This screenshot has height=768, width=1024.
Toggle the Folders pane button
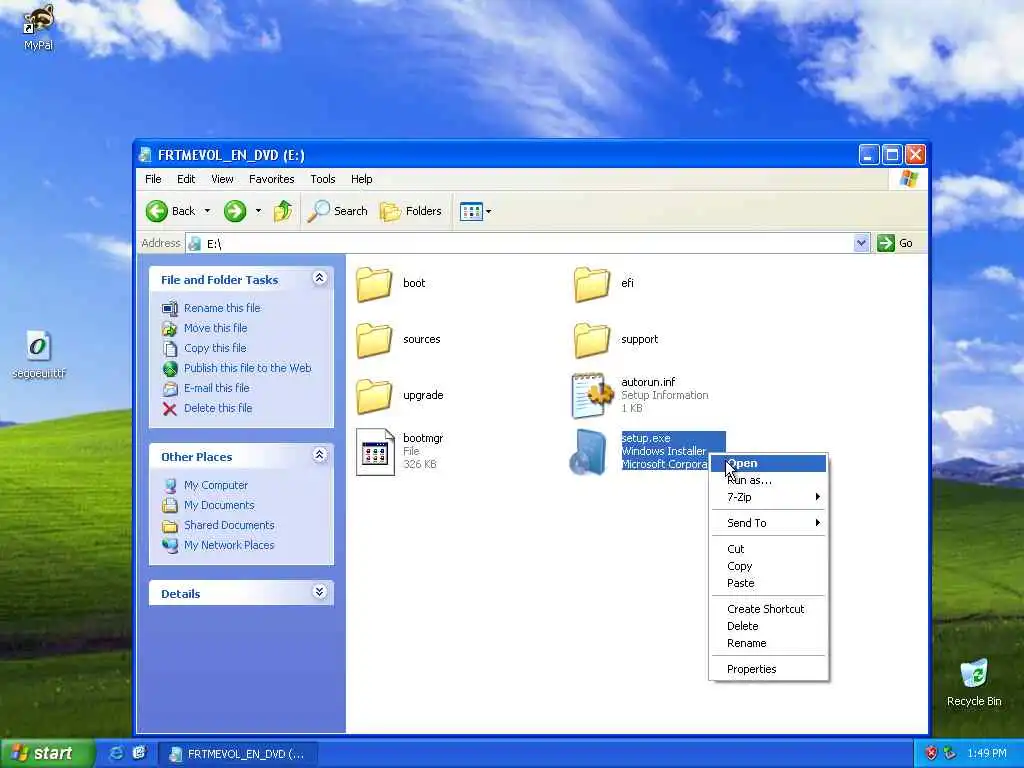[411, 211]
